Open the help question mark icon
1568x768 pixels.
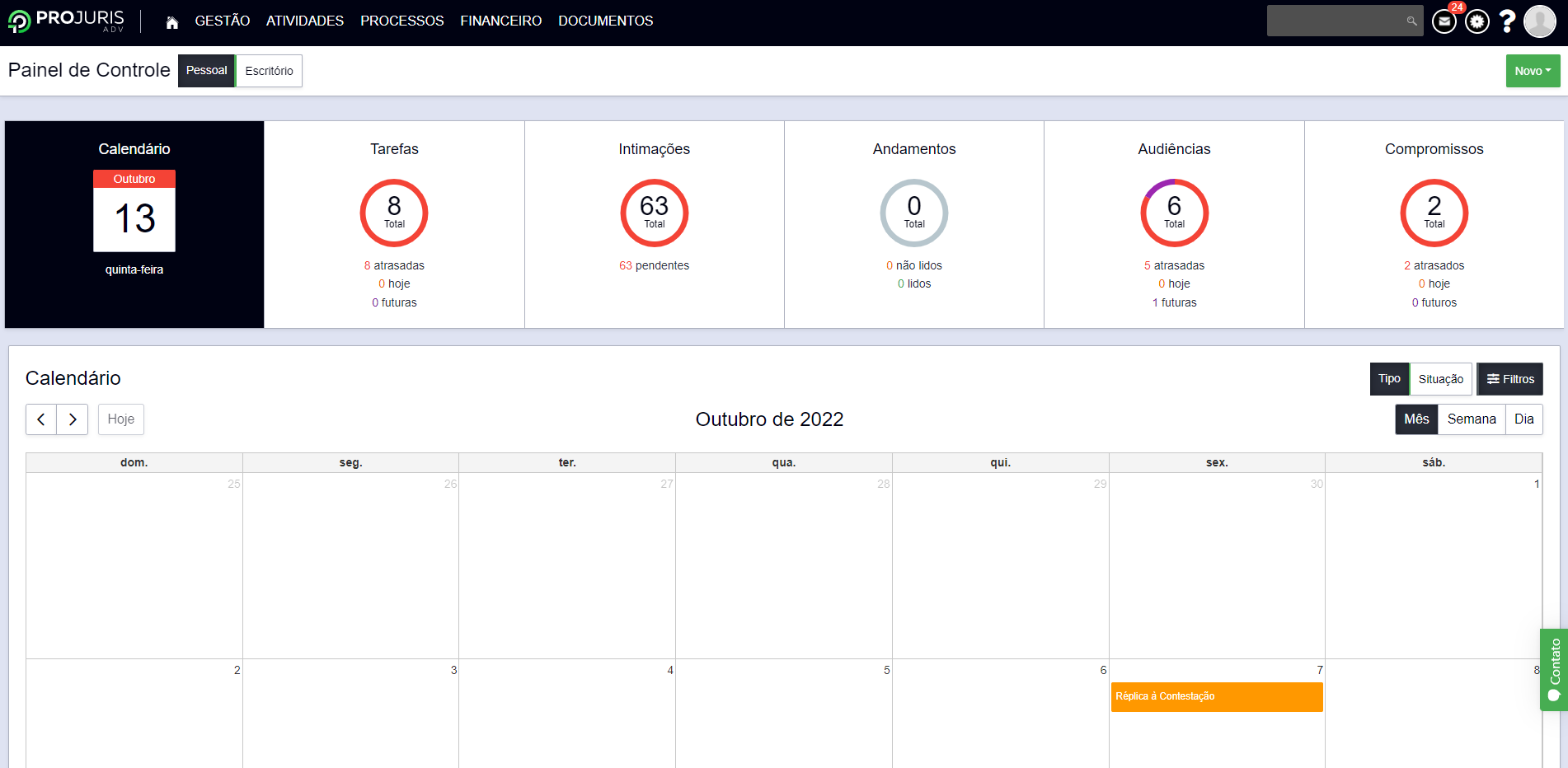pyautogui.click(x=1507, y=21)
